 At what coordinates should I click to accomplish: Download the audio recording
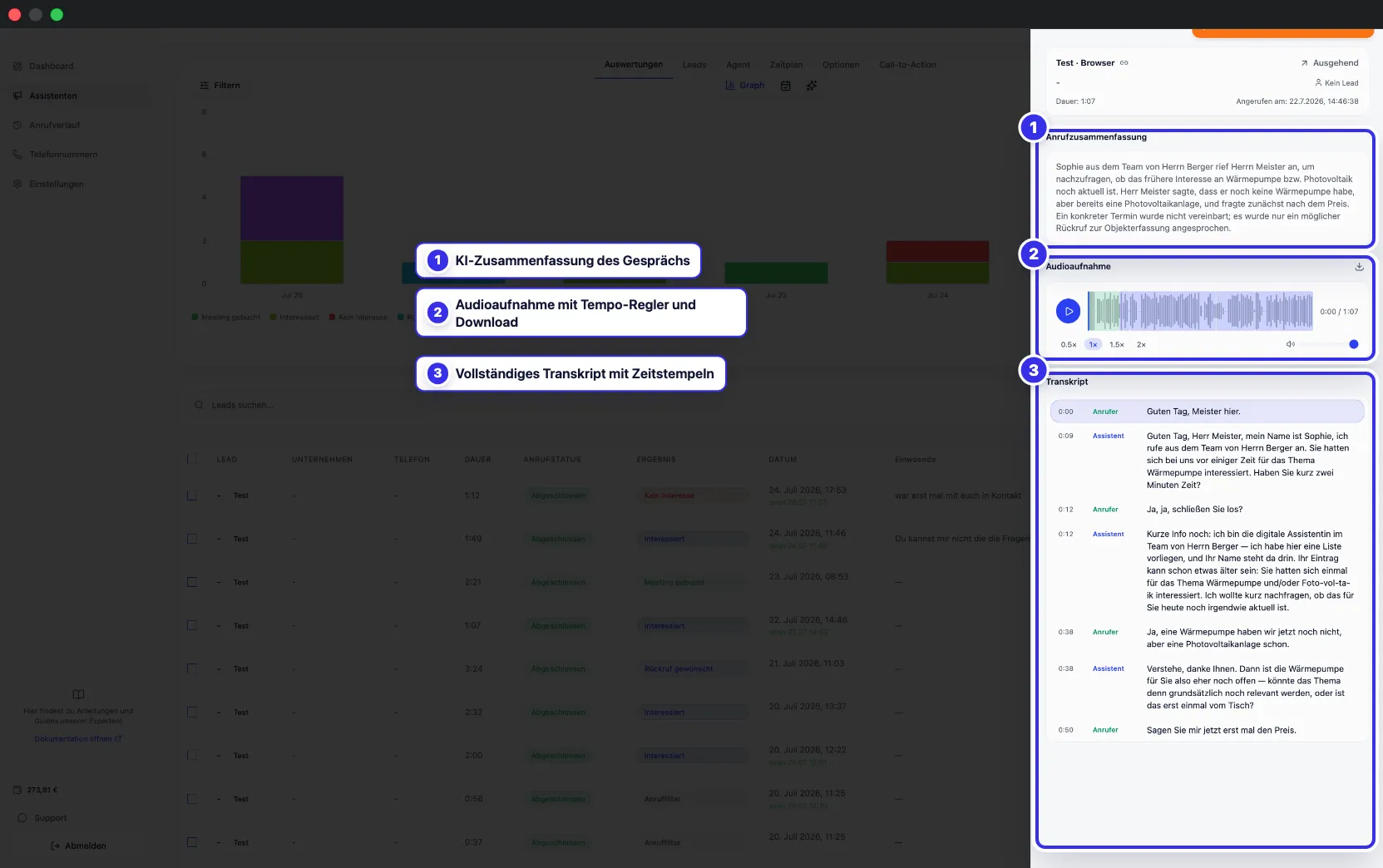[x=1359, y=267]
